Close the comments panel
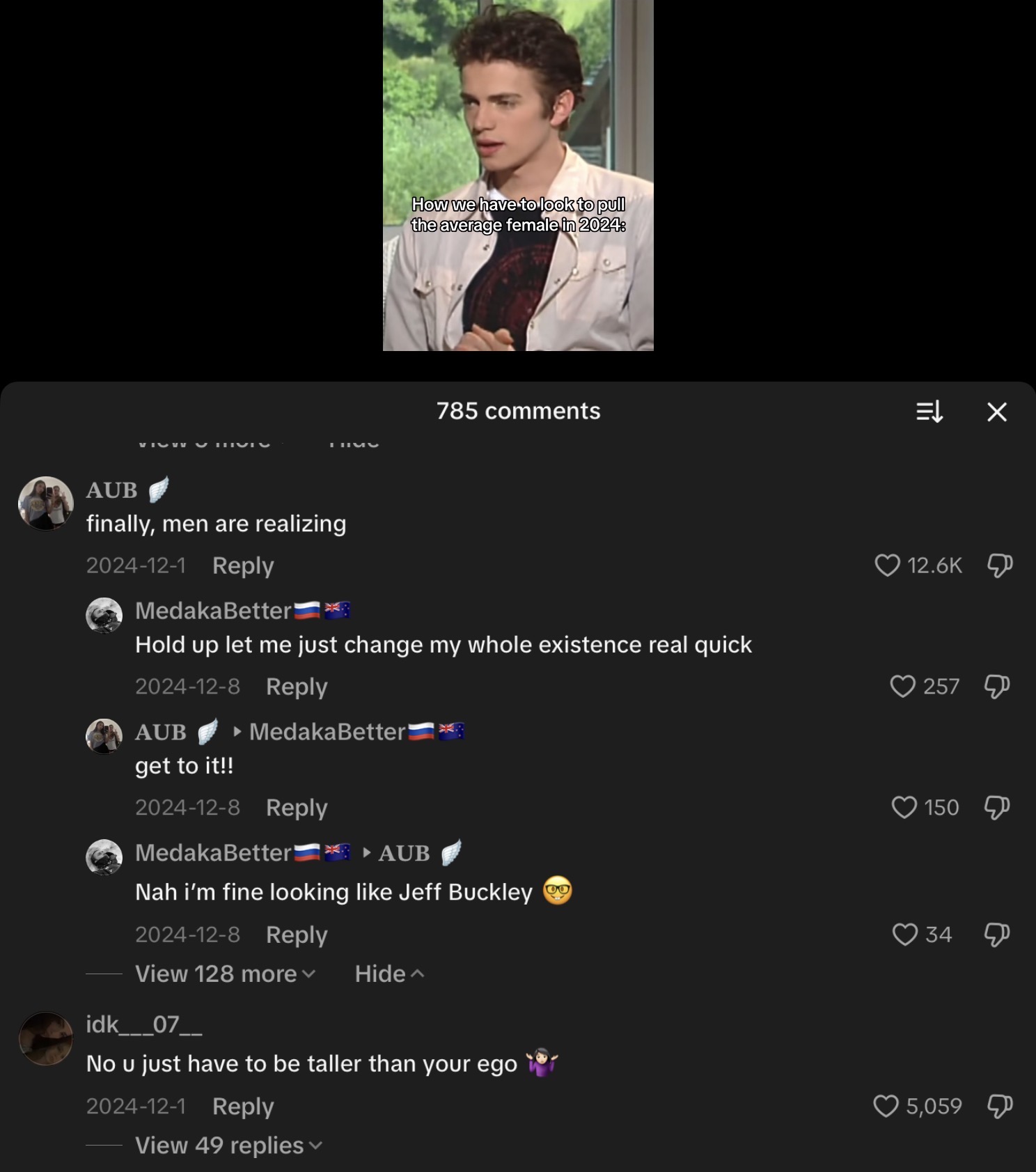Image resolution: width=1036 pixels, height=1172 pixels. pos(997,412)
